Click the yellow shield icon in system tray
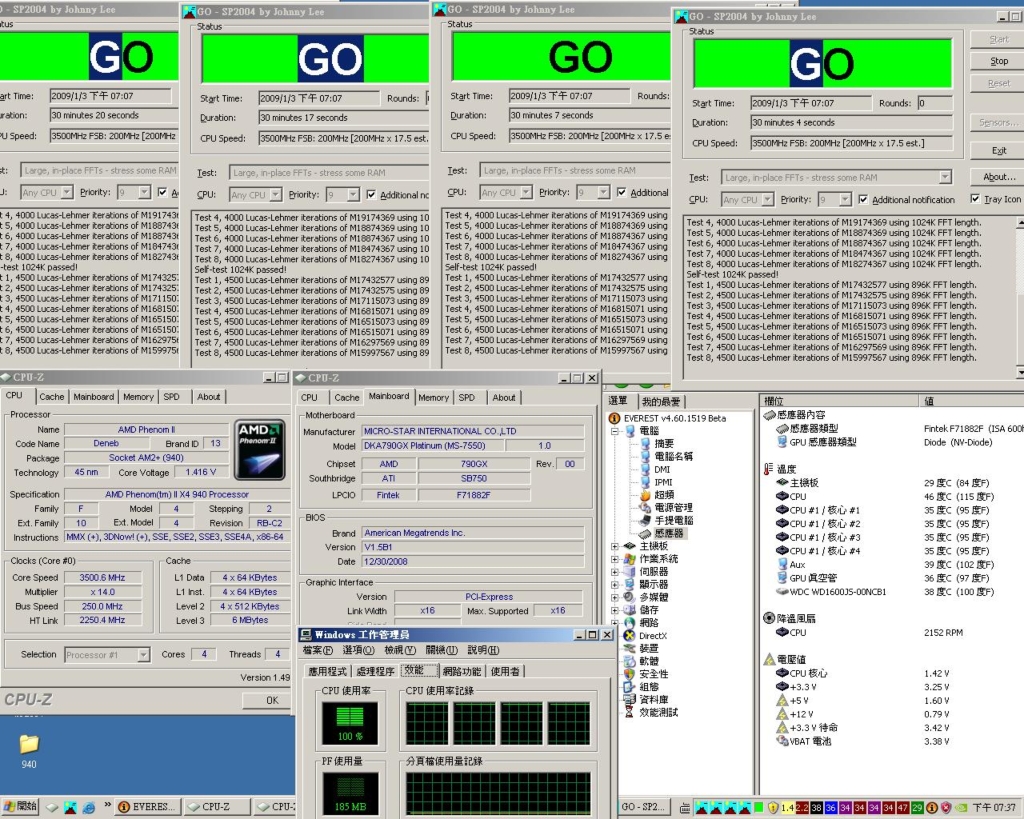Screen dimensions: 1024x819 coord(773,808)
